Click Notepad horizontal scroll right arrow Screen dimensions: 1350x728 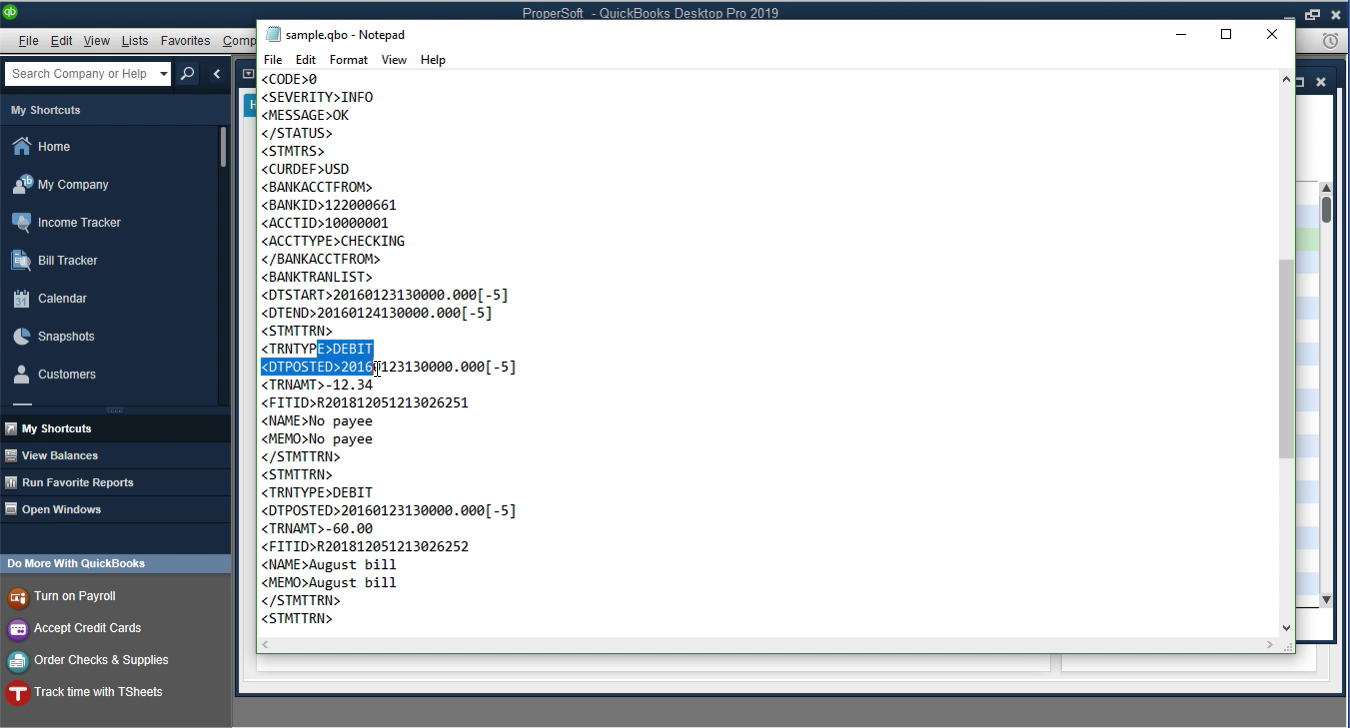1270,645
